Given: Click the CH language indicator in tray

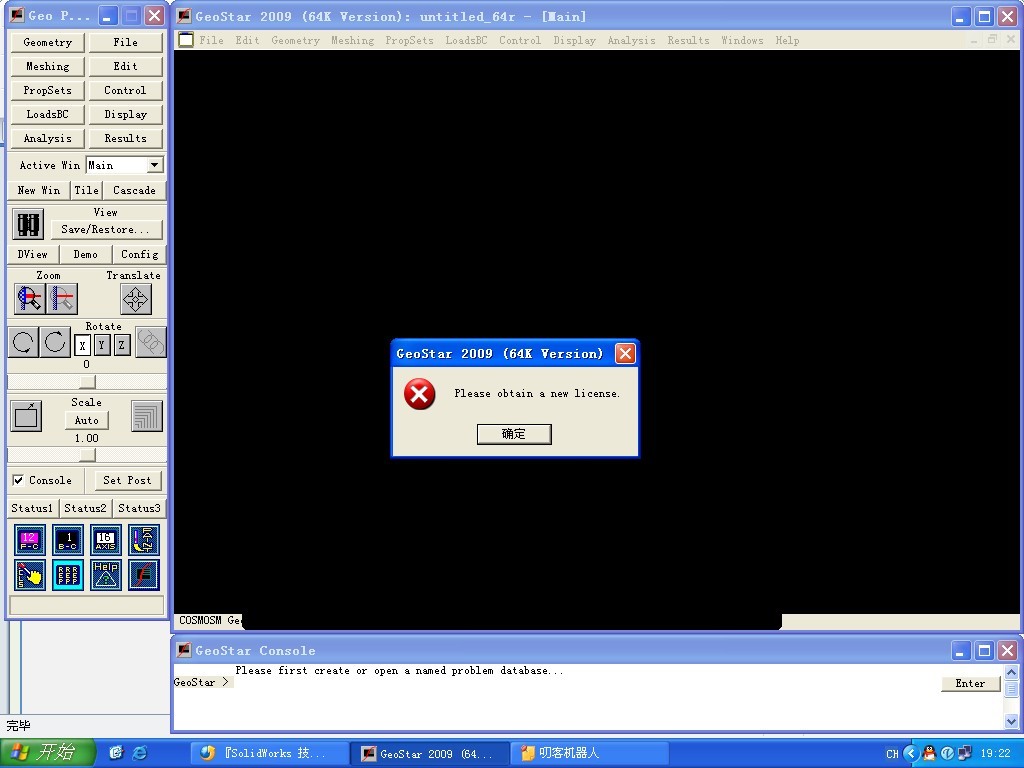Looking at the screenshot, I should [x=892, y=754].
